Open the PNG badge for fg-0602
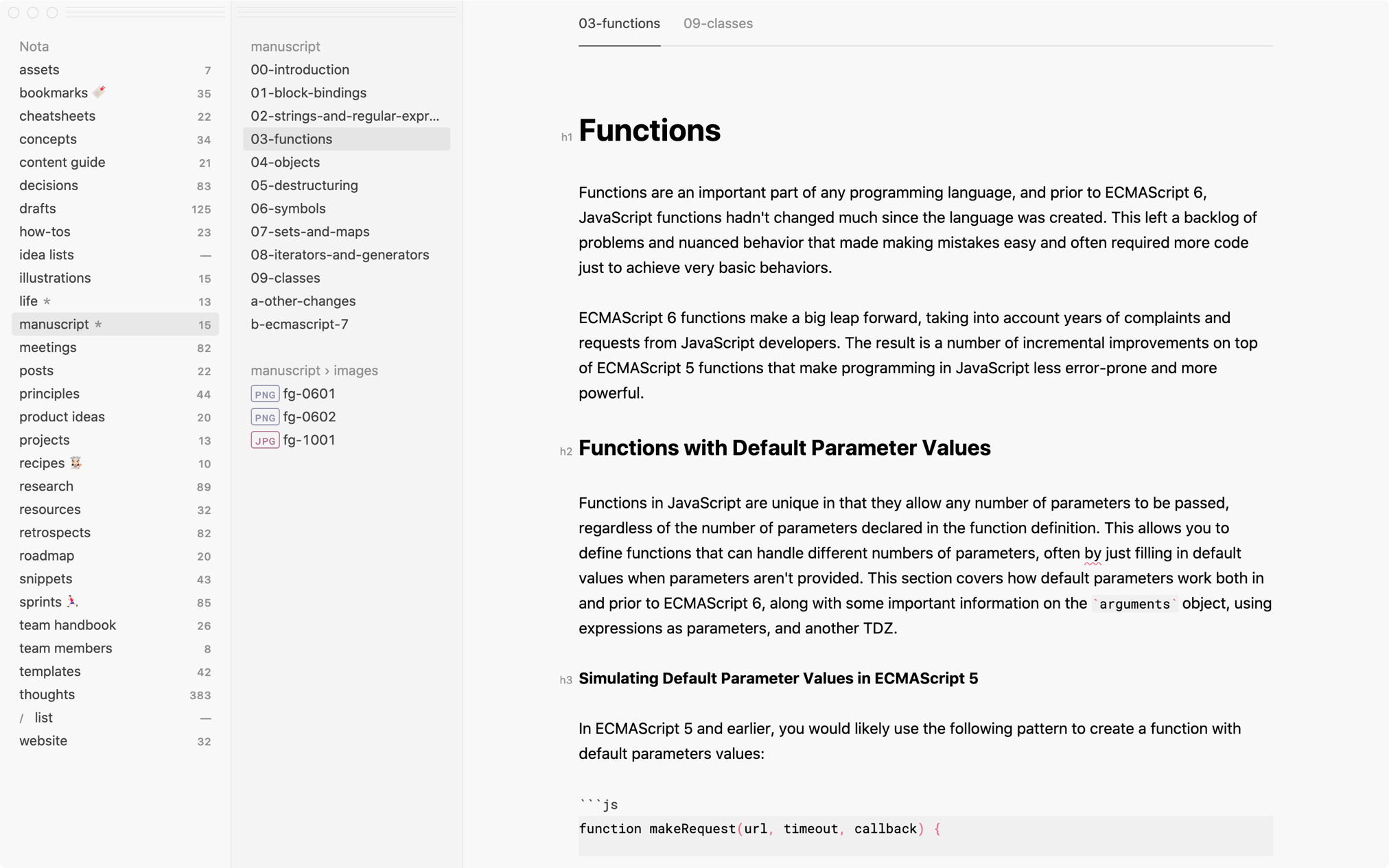Screen dimensions: 1389x868 point(265,417)
